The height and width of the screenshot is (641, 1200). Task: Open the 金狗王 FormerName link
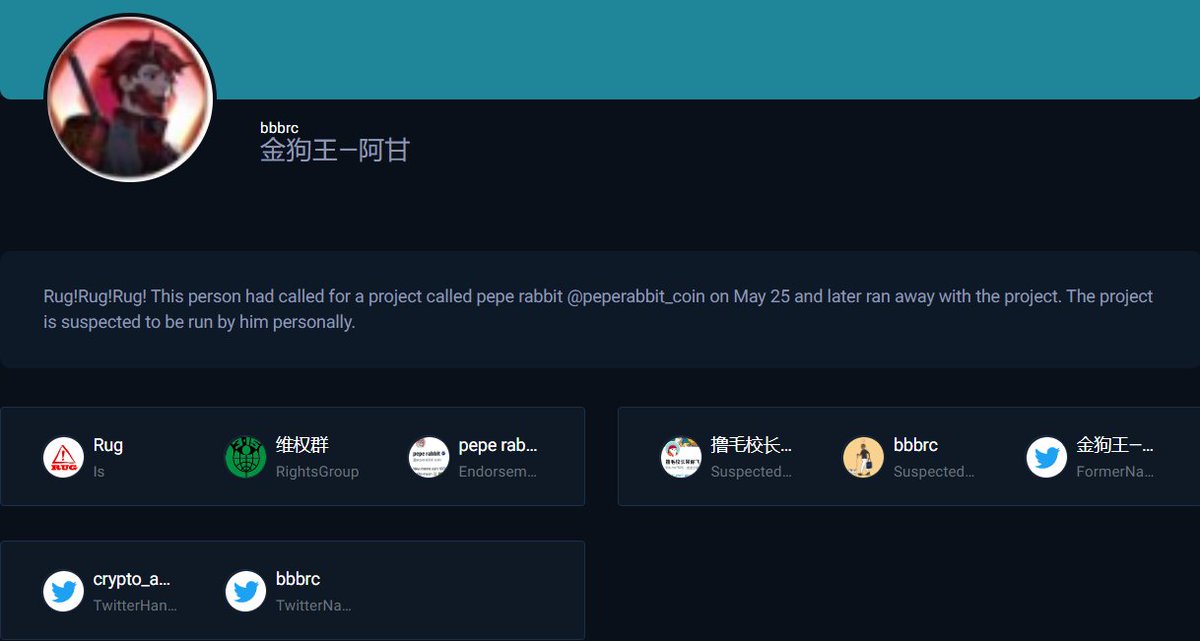point(1115,445)
